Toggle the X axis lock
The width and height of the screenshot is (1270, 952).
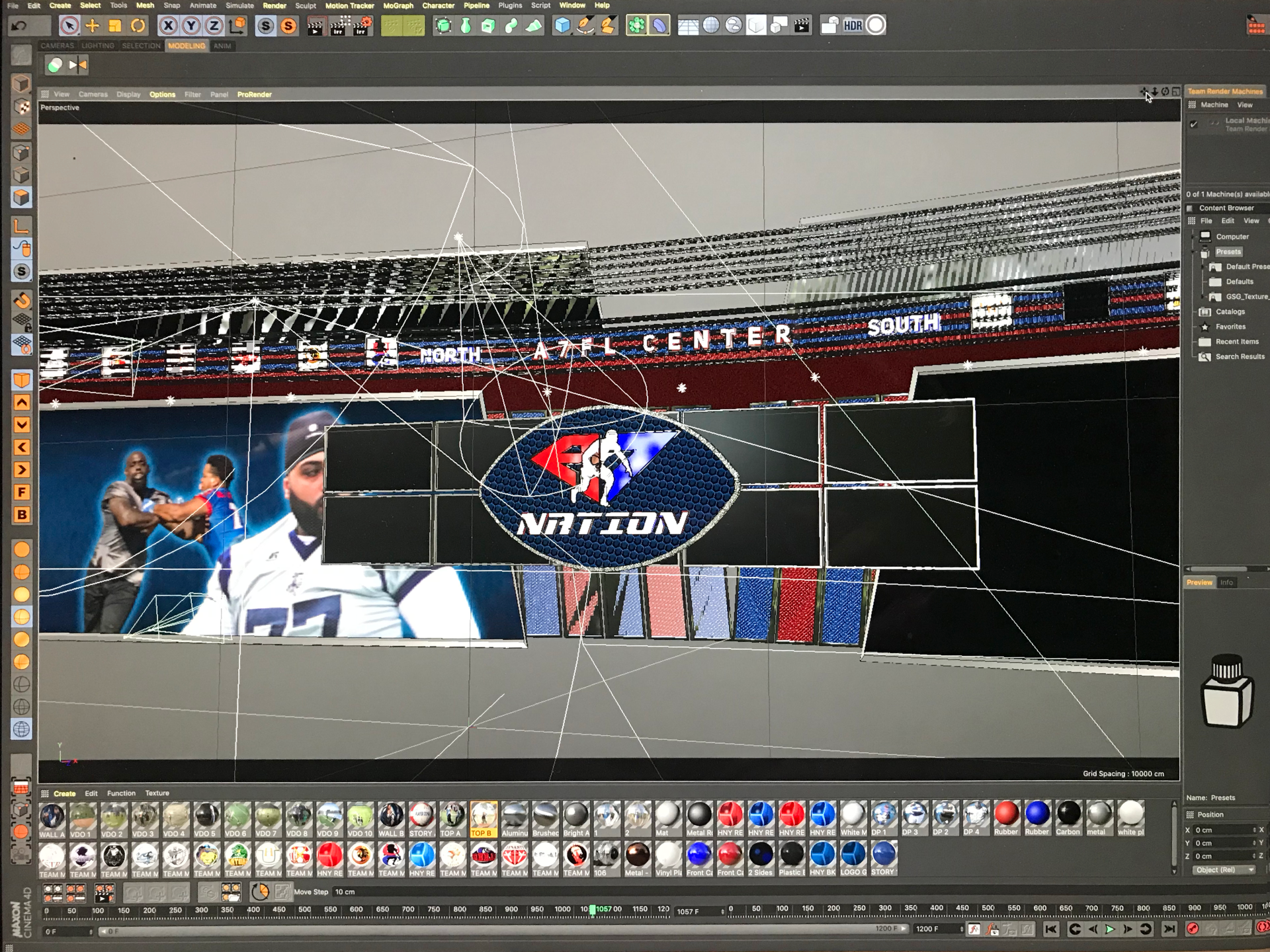point(168,26)
